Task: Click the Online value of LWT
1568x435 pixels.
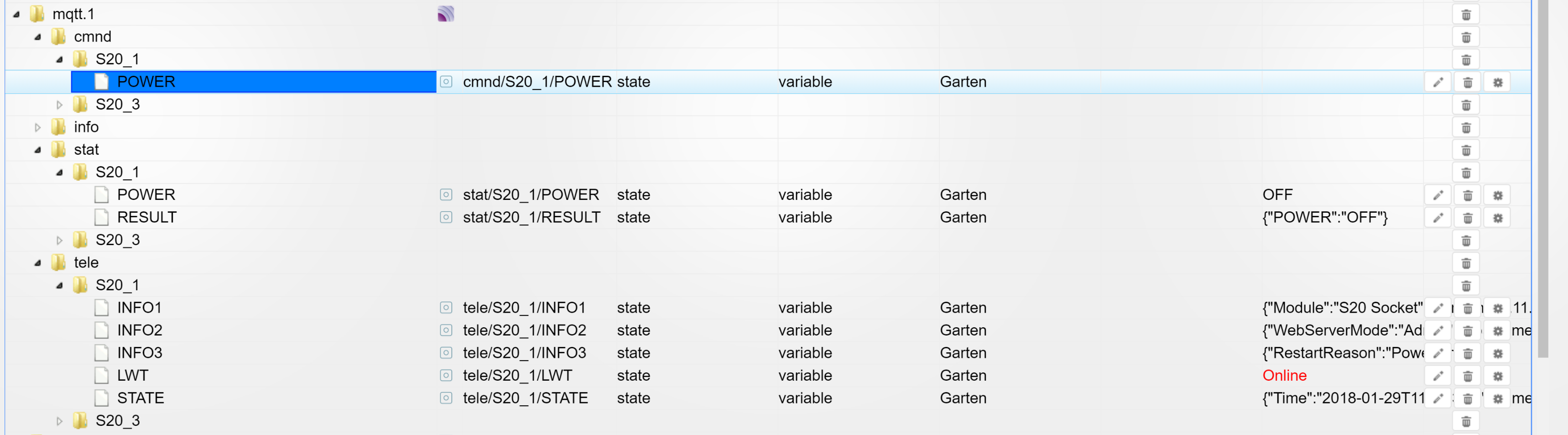Action: coord(1284,375)
